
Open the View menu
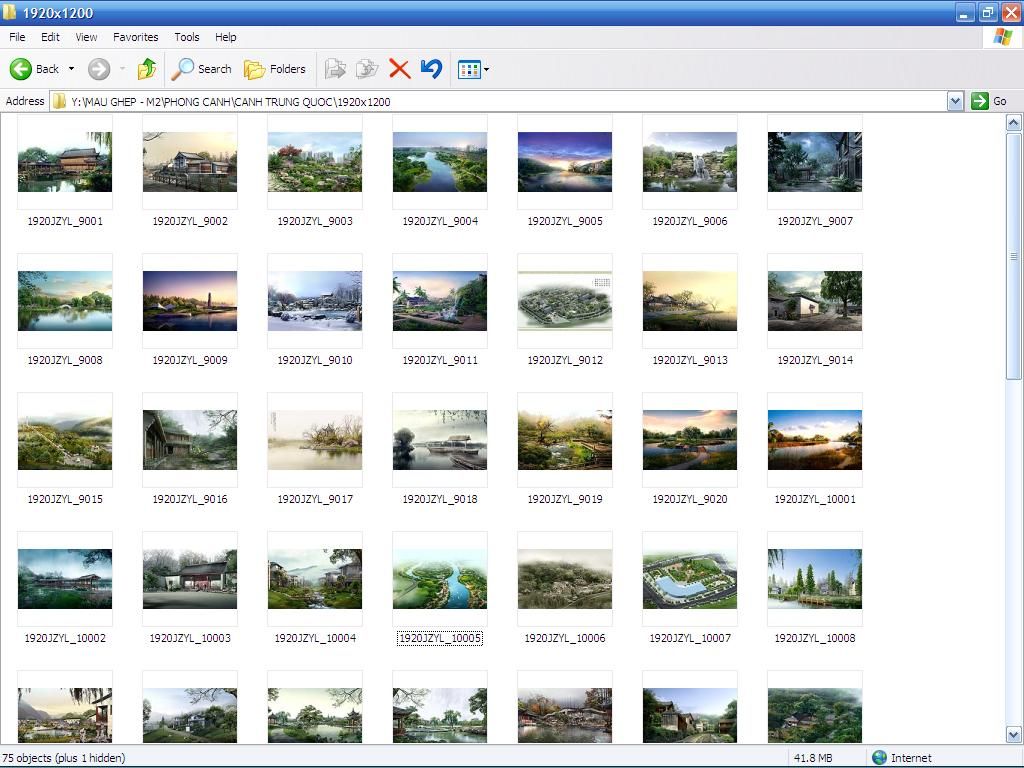(x=86, y=37)
